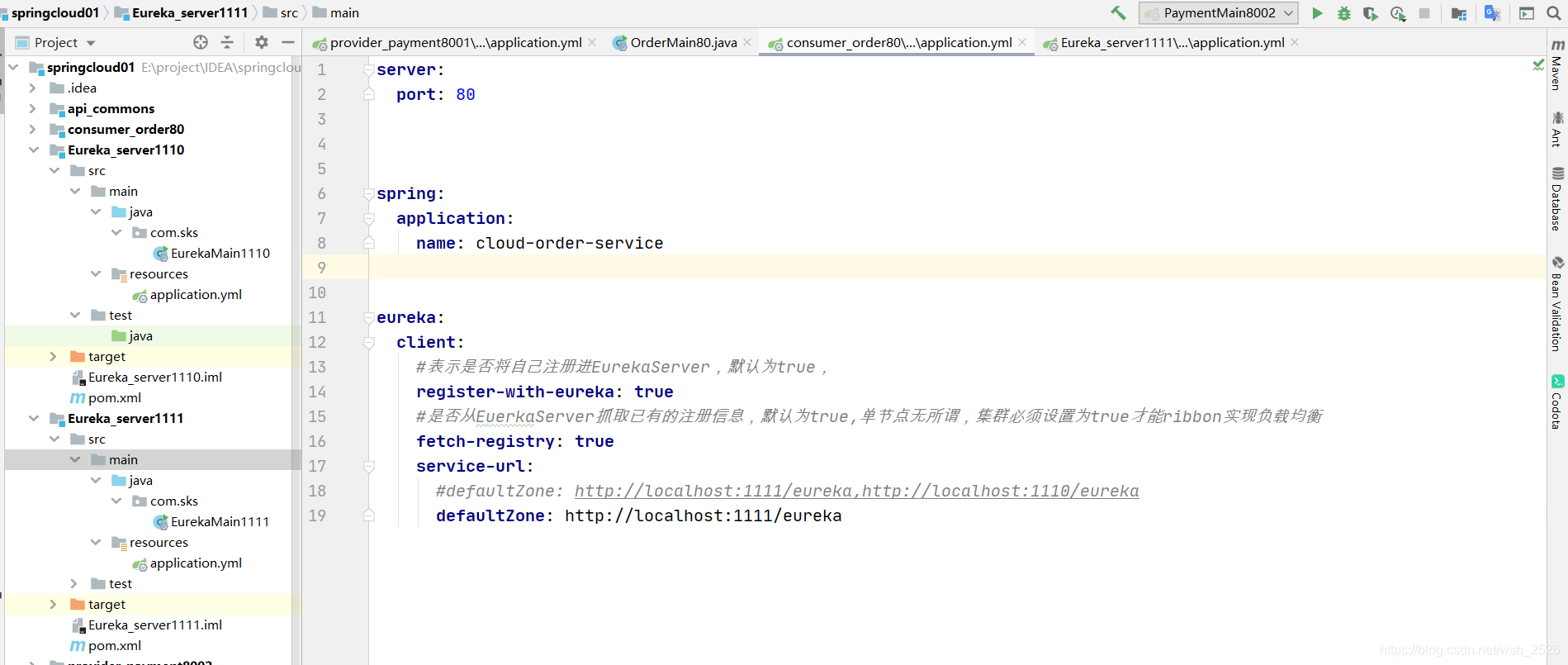
Task: Fold the service-url block on line 17
Action: (x=369, y=467)
